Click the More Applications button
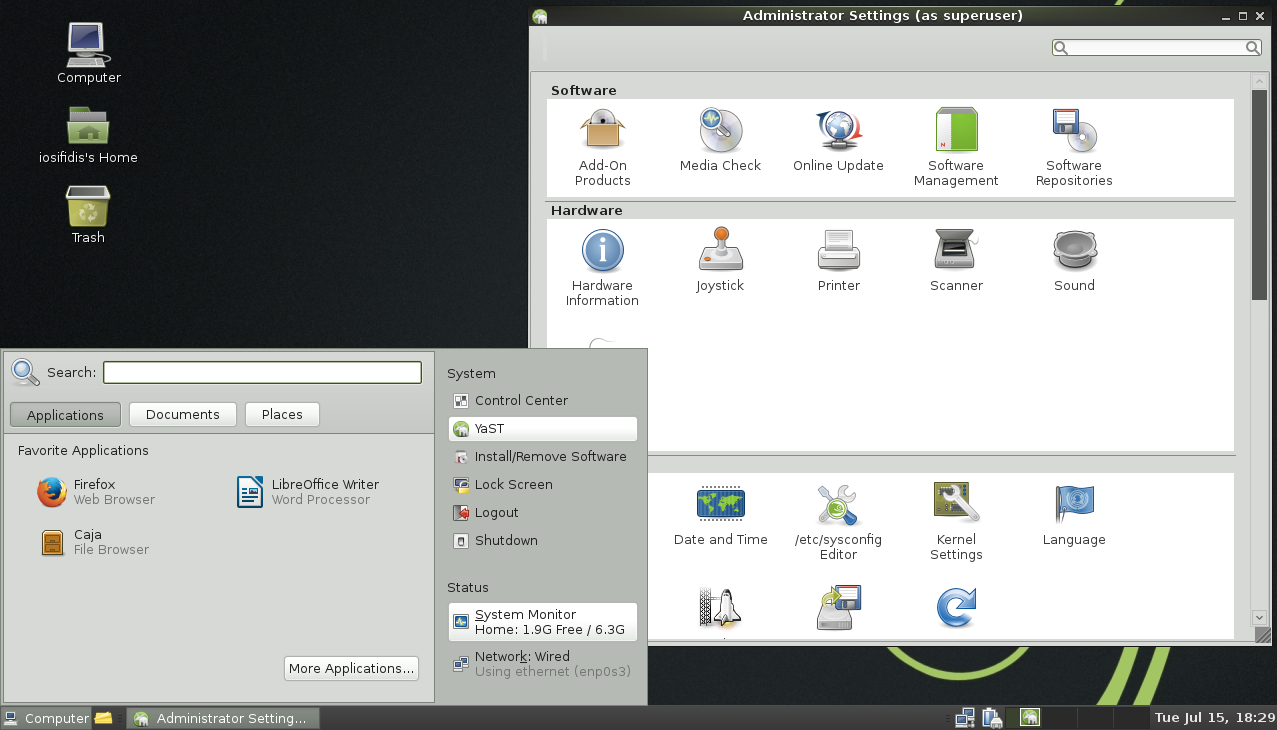Image resolution: width=1277 pixels, height=730 pixels. pyautogui.click(x=351, y=668)
